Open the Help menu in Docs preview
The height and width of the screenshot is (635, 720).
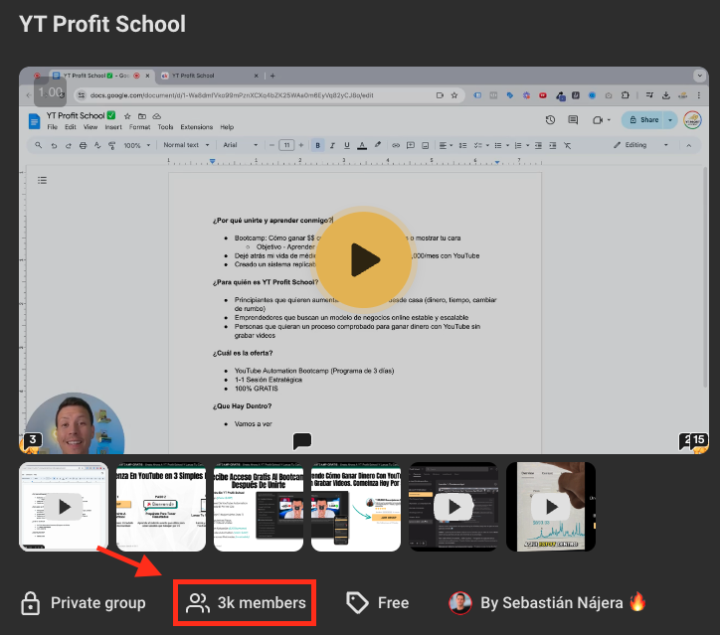click(x=227, y=127)
